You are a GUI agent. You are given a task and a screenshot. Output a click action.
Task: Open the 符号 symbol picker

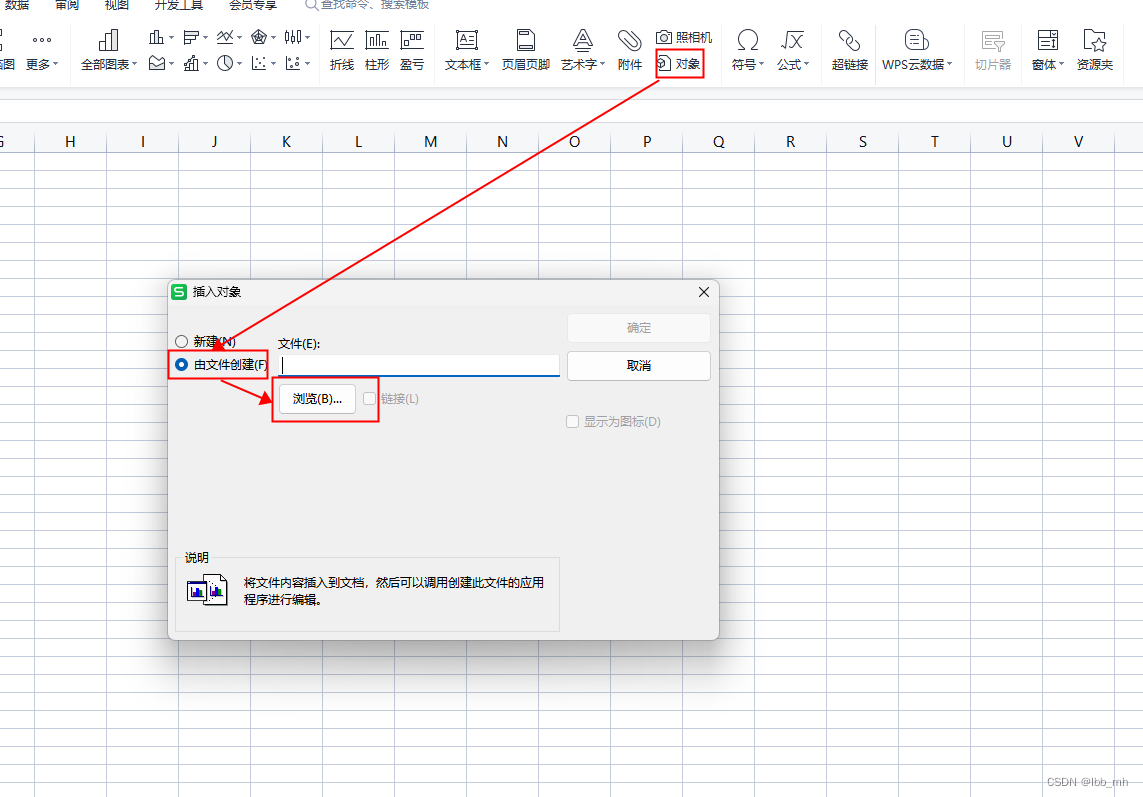748,50
